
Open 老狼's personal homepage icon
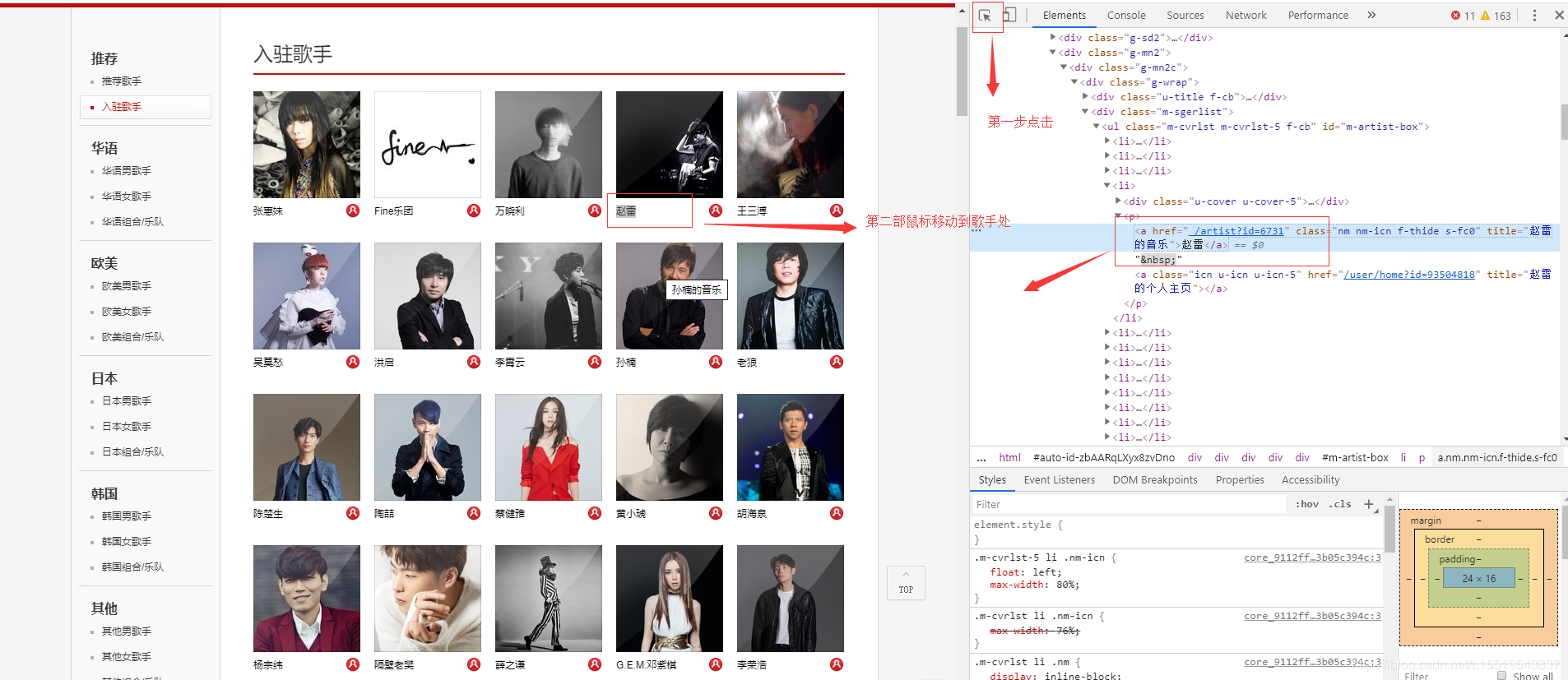tap(837, 362)
